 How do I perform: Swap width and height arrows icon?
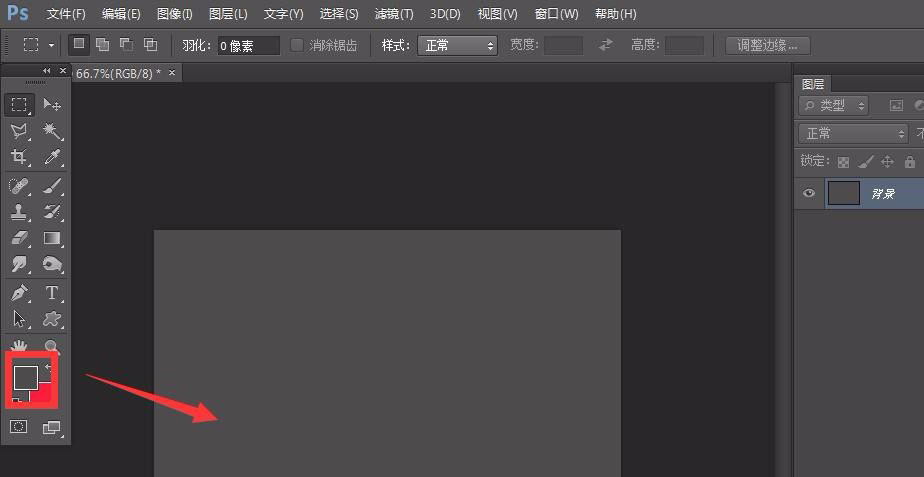point(605,45)
